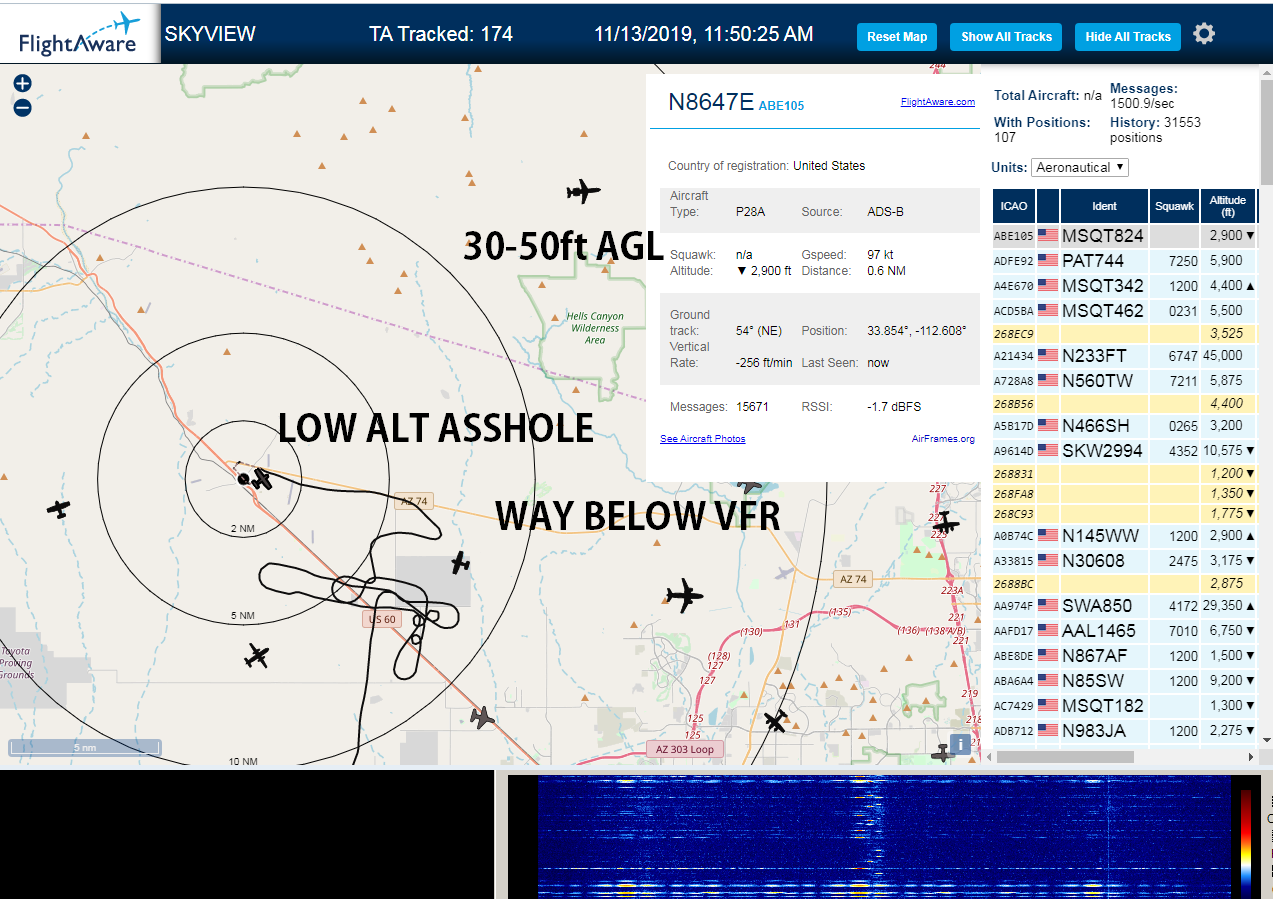The width and height of the screenshot is (1273, 899).
Task: Sort table by Altitude (ft) column header
Action: coord(1228,206)
